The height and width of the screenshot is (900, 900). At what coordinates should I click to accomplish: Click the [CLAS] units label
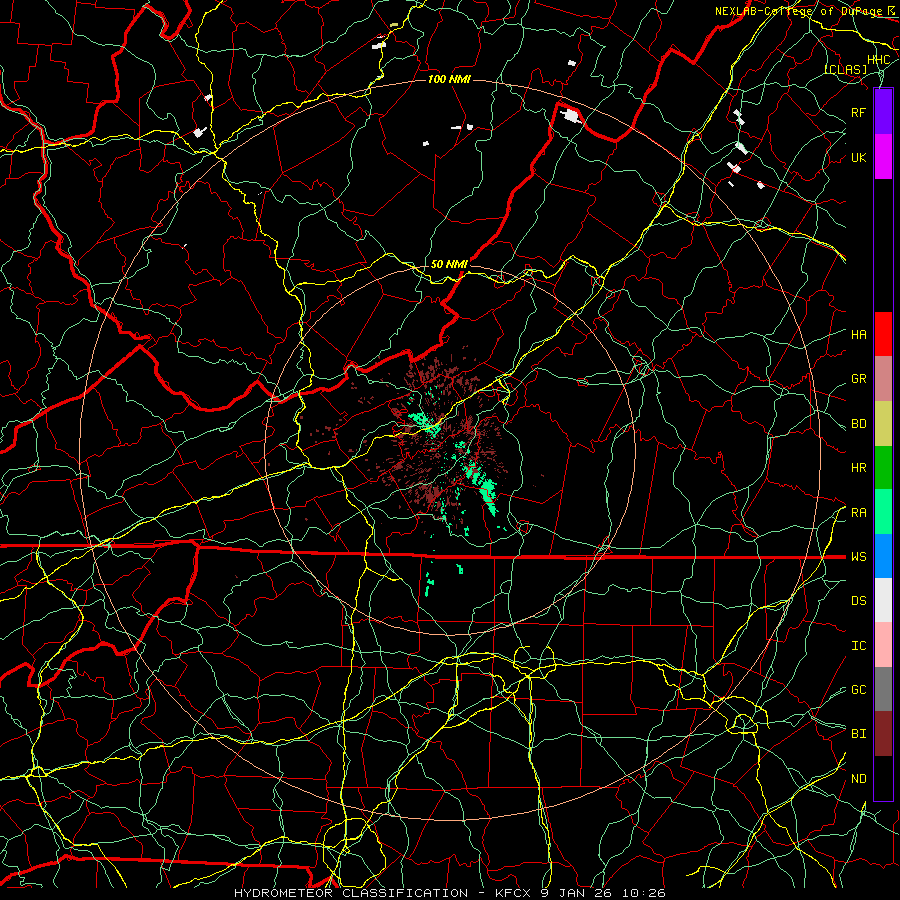tap(846, 70)
